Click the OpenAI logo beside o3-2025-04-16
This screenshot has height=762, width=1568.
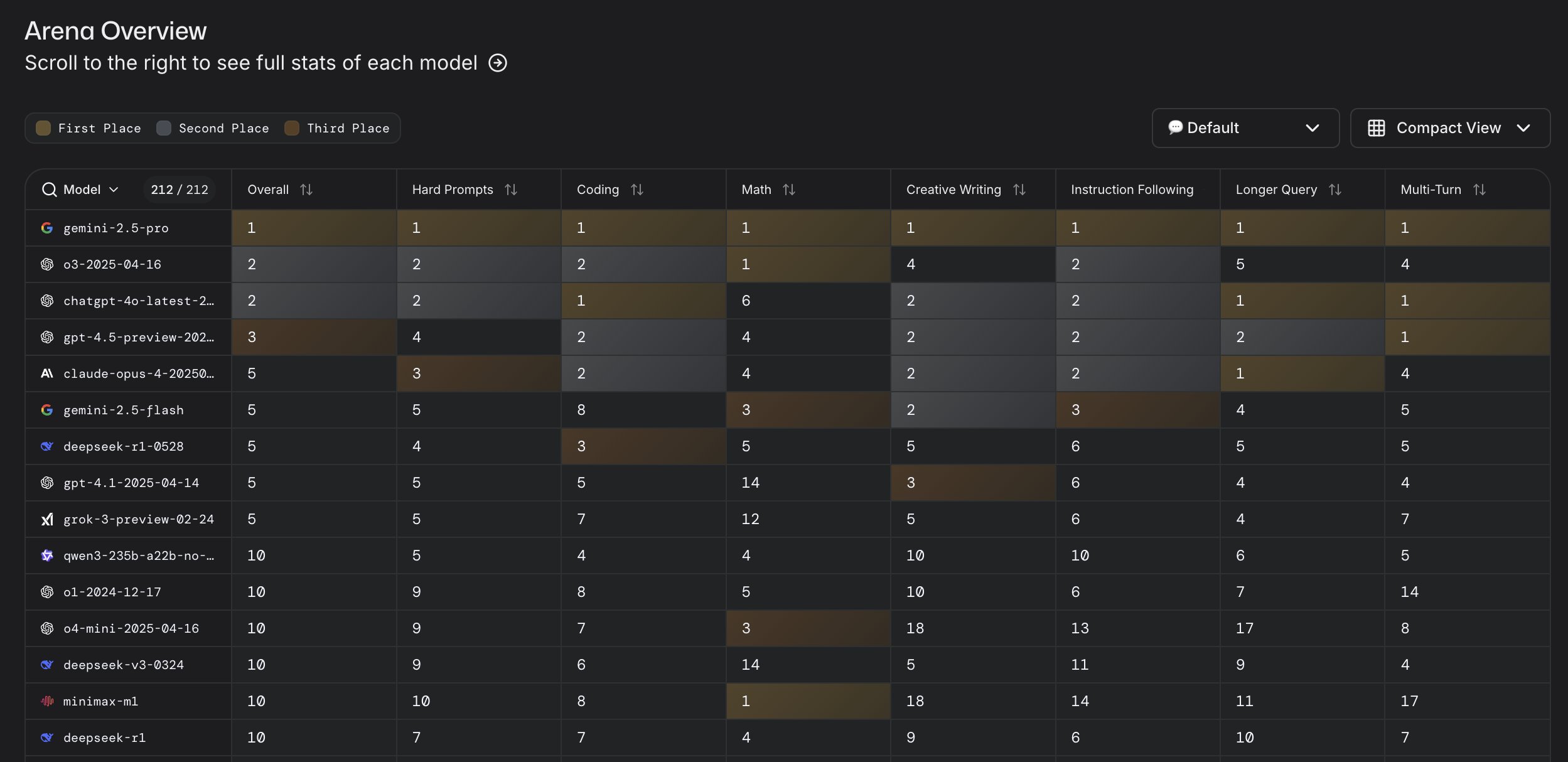47,264
